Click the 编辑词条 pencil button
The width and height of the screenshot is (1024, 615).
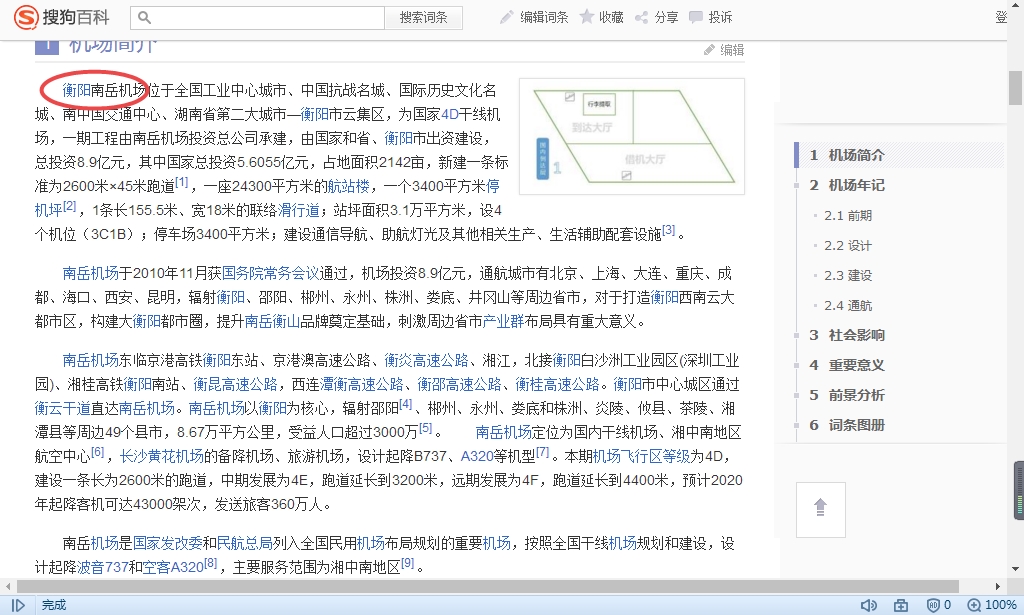534,17
